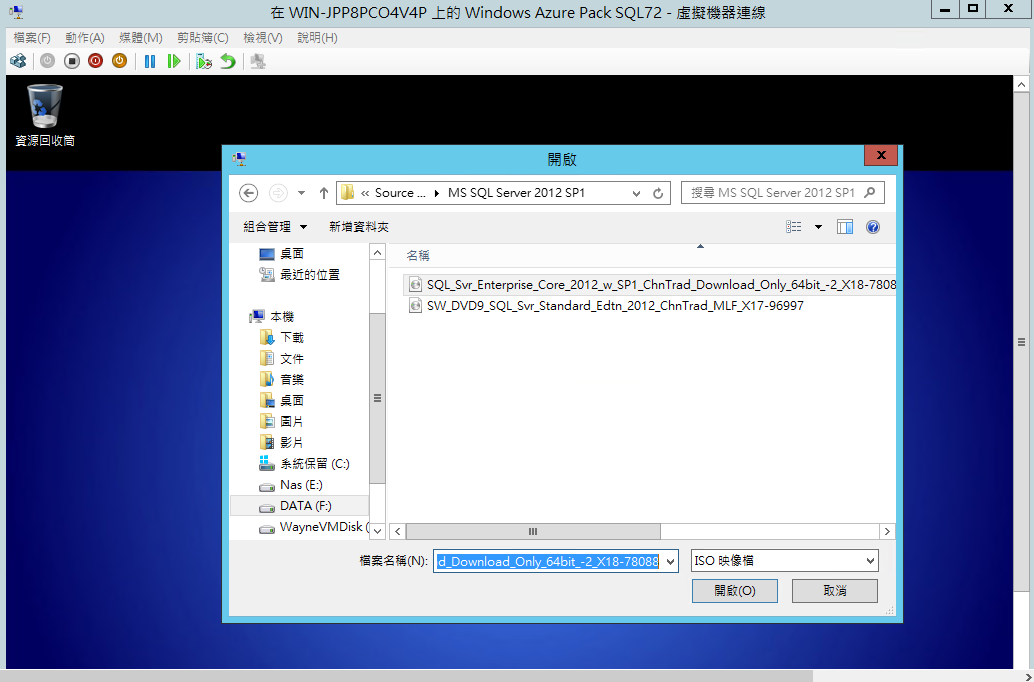Click the Start VM toolbar icon
This screenshot has width=1034, height=682.
click(47, 61)
